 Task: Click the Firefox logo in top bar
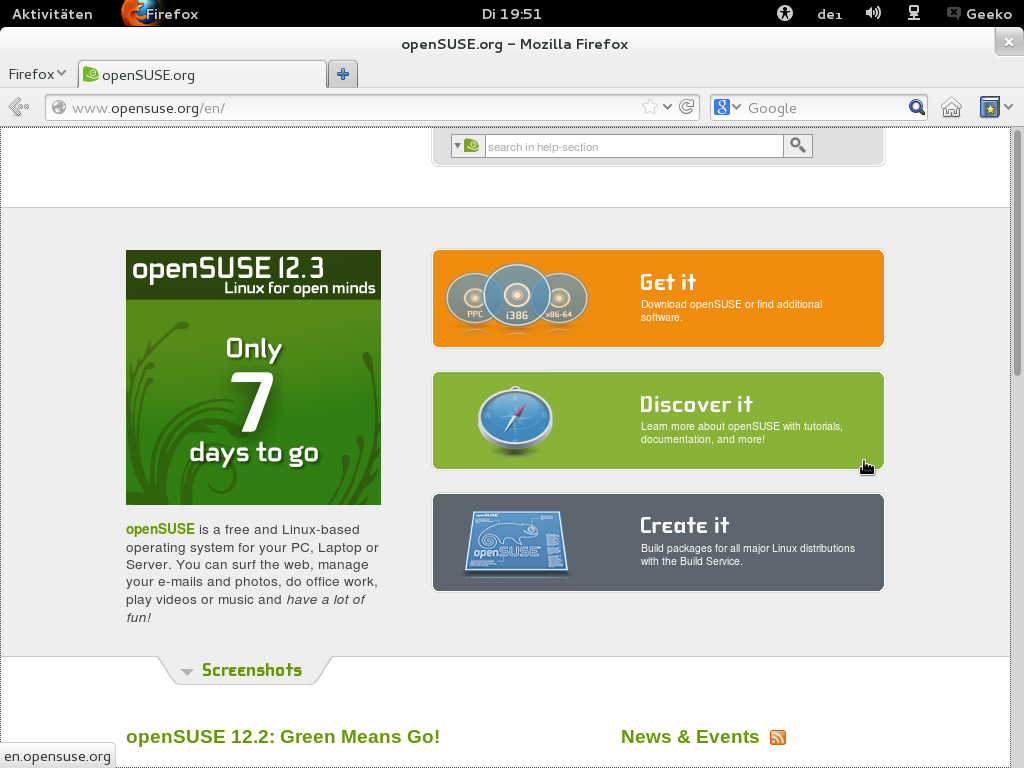(138, 13)
